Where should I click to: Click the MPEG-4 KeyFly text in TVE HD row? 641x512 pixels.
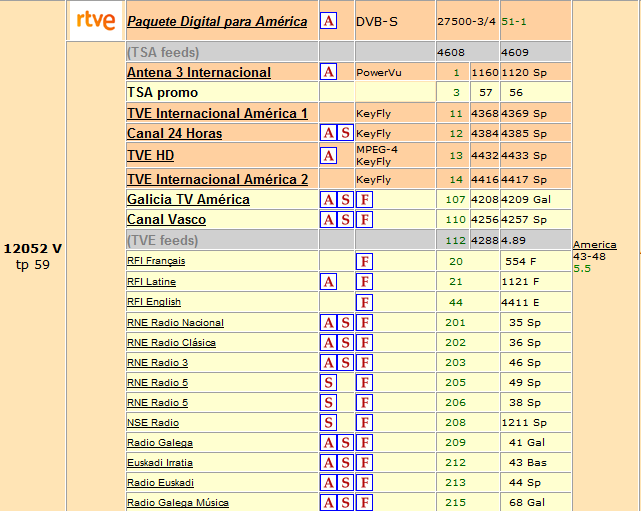tap(377, 155)
